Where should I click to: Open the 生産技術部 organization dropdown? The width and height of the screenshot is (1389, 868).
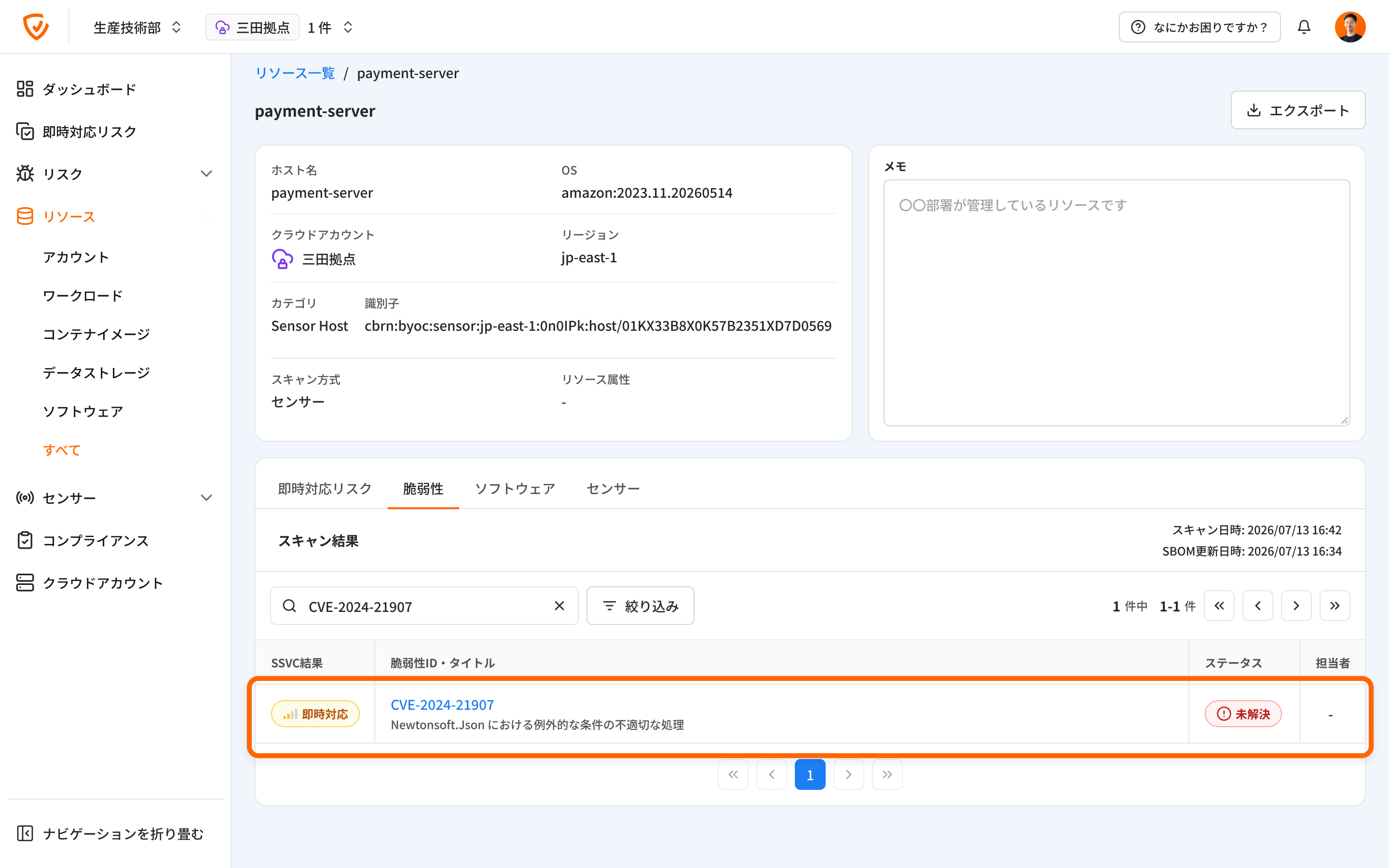click(138, 27)
